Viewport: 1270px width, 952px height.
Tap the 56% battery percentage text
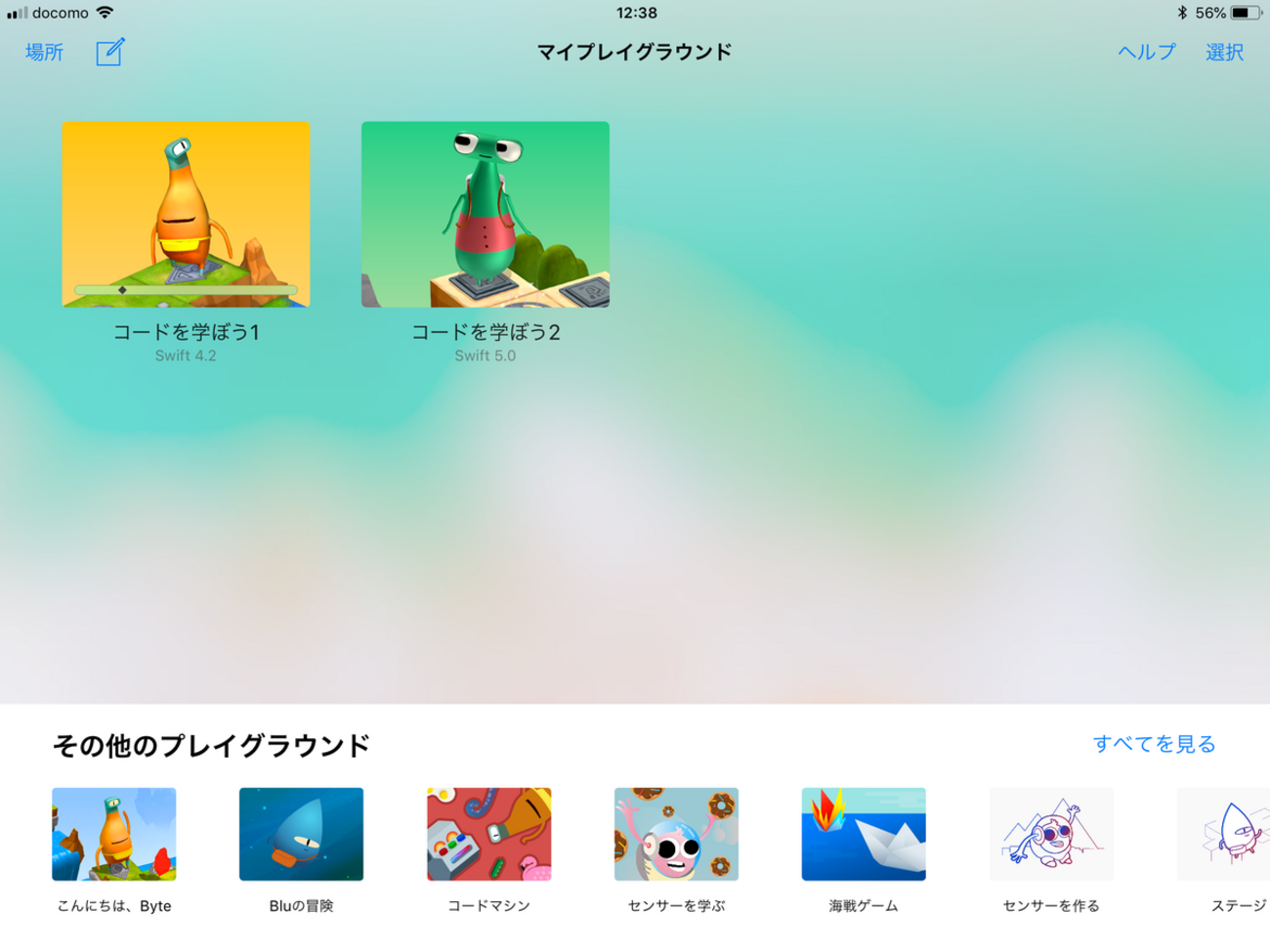pos(1210,13)
